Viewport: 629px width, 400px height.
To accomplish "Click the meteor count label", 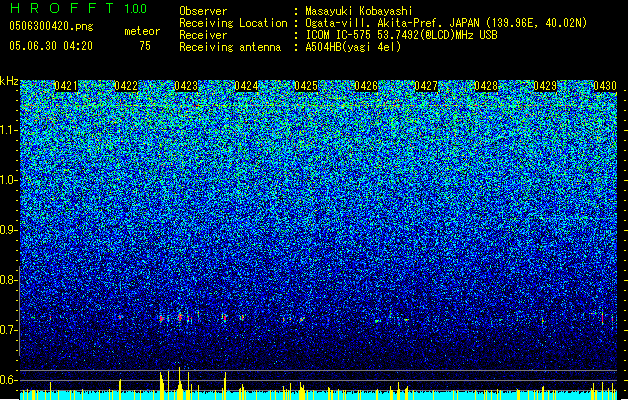I will coord(142,31).
